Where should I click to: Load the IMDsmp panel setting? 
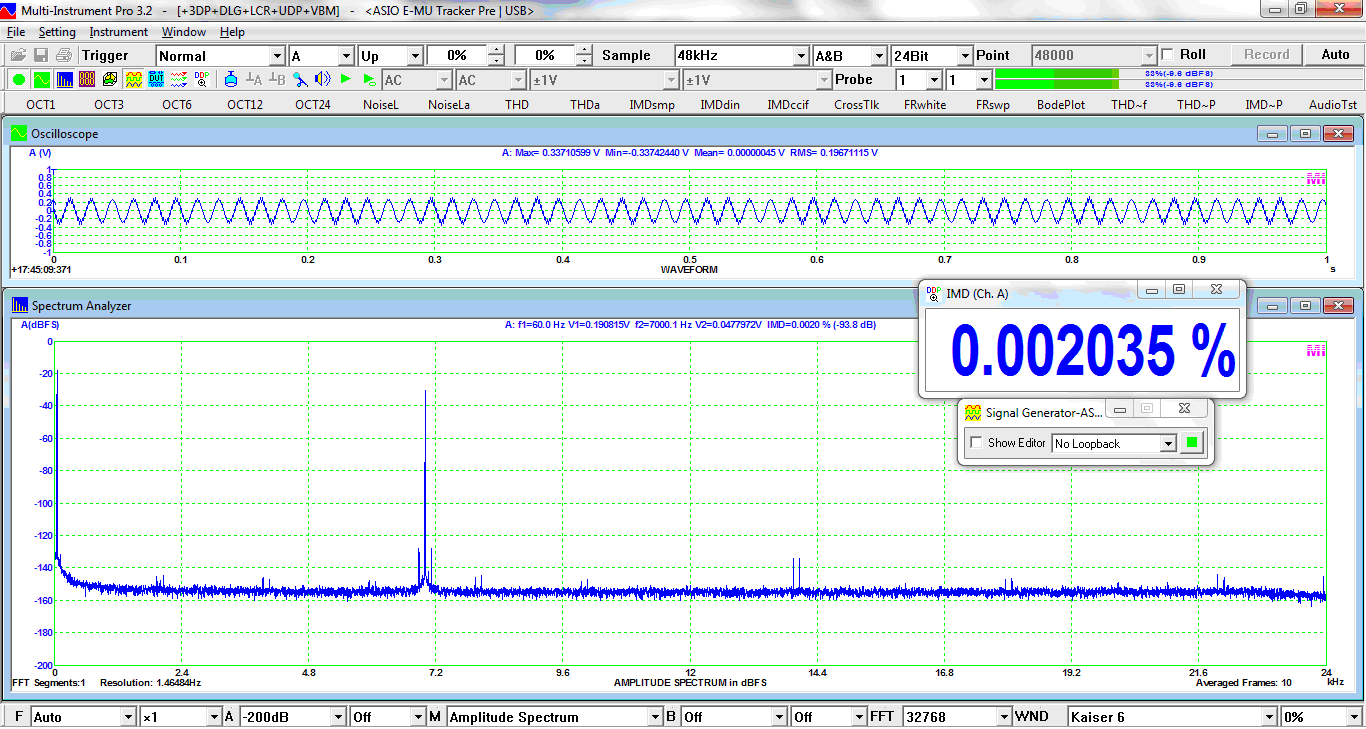(x=652, y=104)
